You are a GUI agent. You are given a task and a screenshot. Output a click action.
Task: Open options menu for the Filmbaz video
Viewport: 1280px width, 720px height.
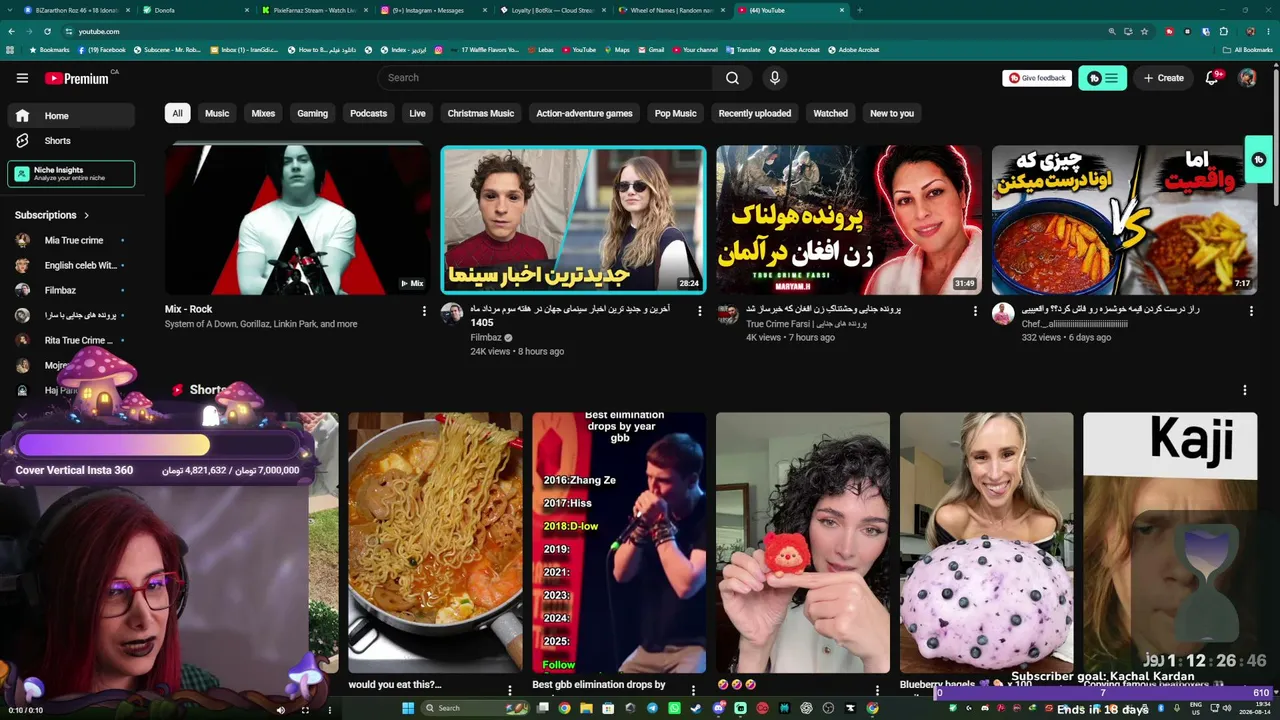click(x=700, y=311)
